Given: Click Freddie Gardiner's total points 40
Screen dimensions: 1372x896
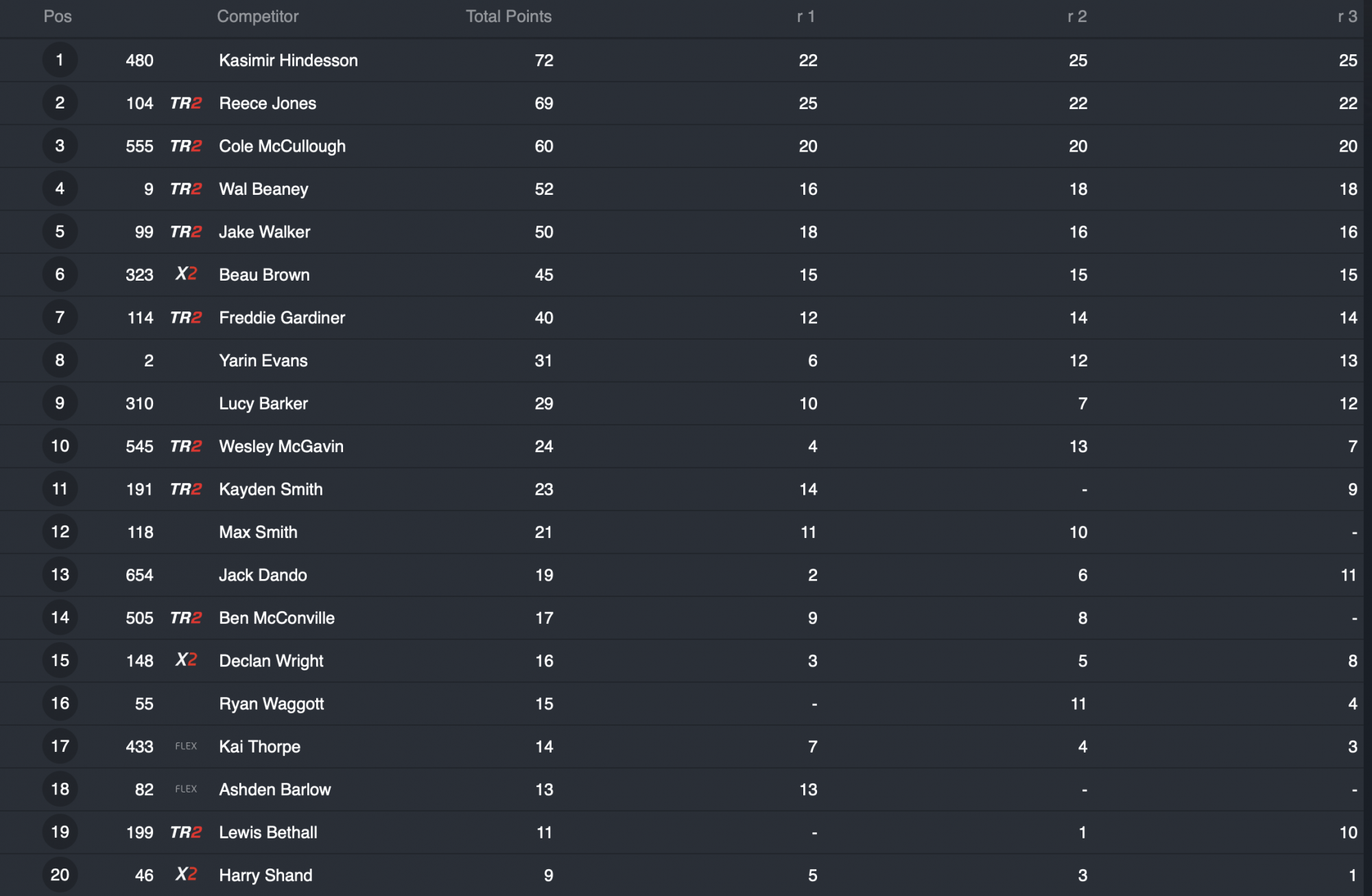Looking at the screenshot, I should (x=544, y=318).
